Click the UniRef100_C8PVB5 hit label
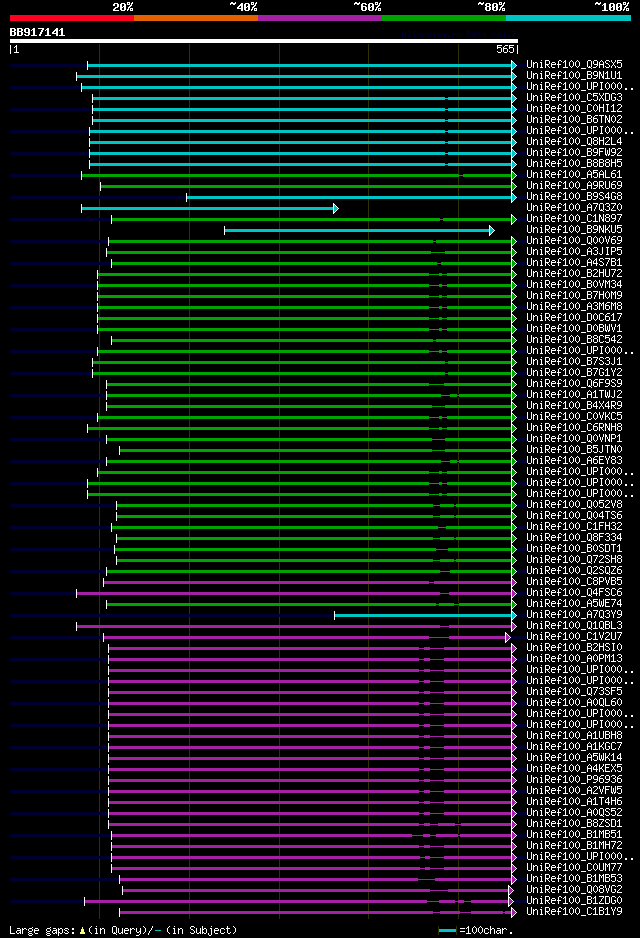This screenshot has height=938, width=640. click(x=574, y=581)
